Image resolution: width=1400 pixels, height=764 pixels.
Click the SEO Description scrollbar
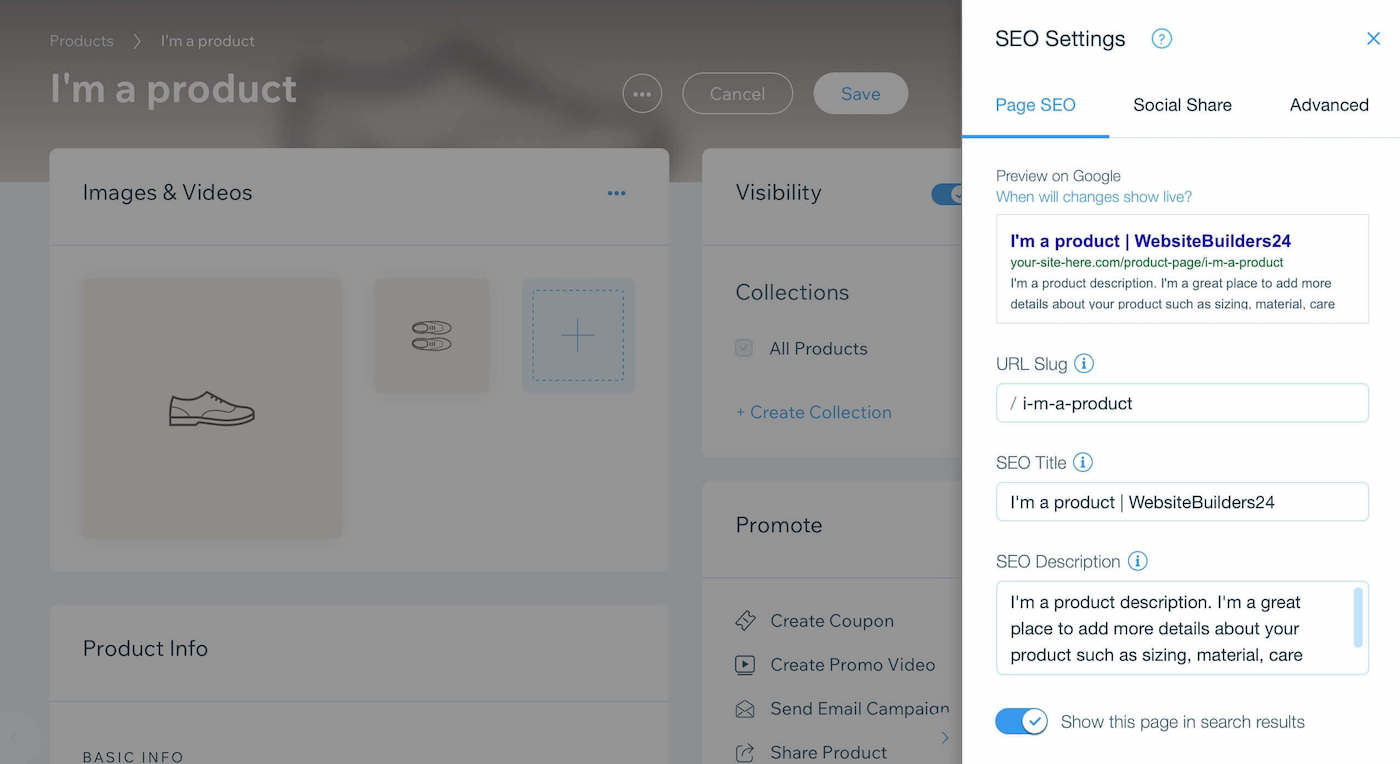click(x=1358, y=618)
